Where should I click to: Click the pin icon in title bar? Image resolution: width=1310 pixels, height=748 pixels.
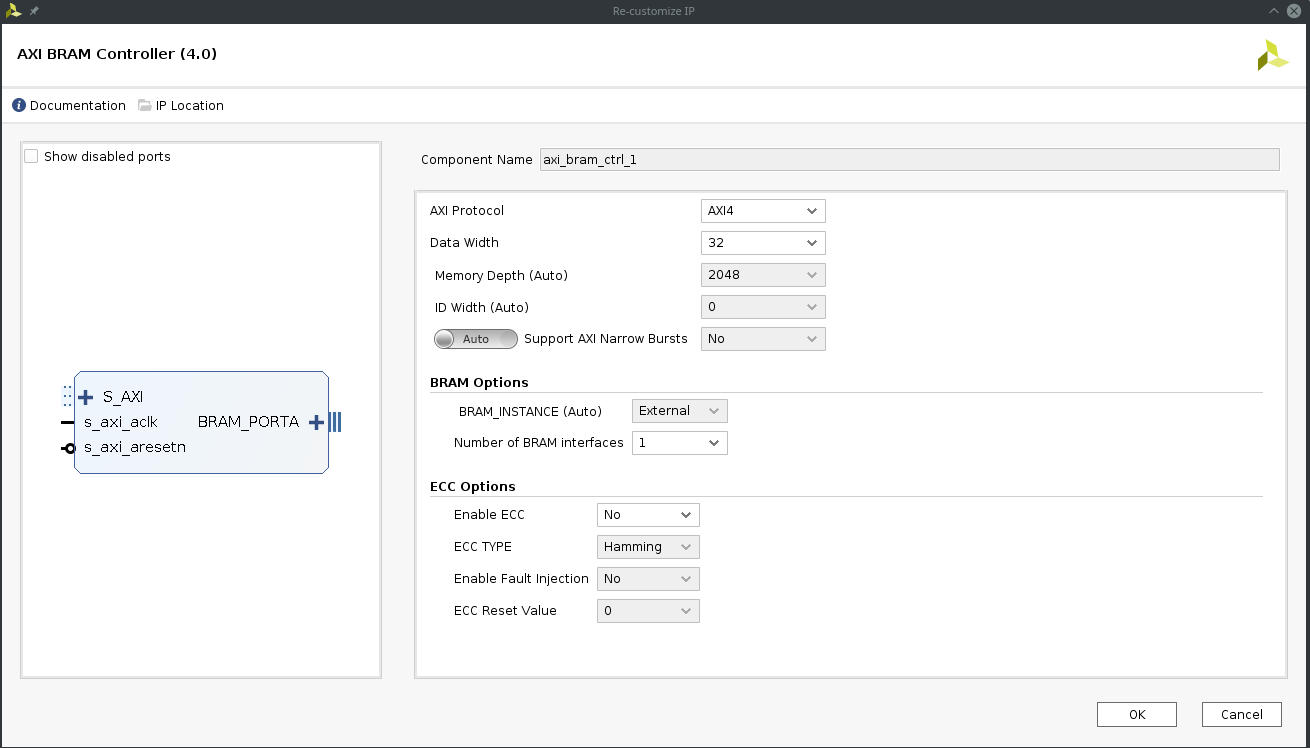(34, 11)
